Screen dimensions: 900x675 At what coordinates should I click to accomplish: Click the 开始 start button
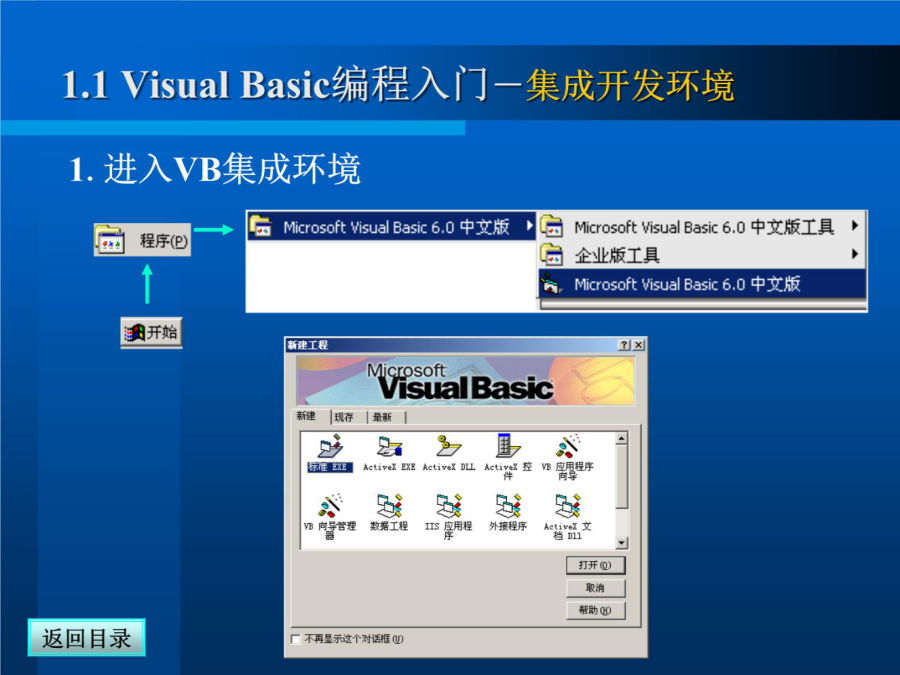(x=152, y=332)
